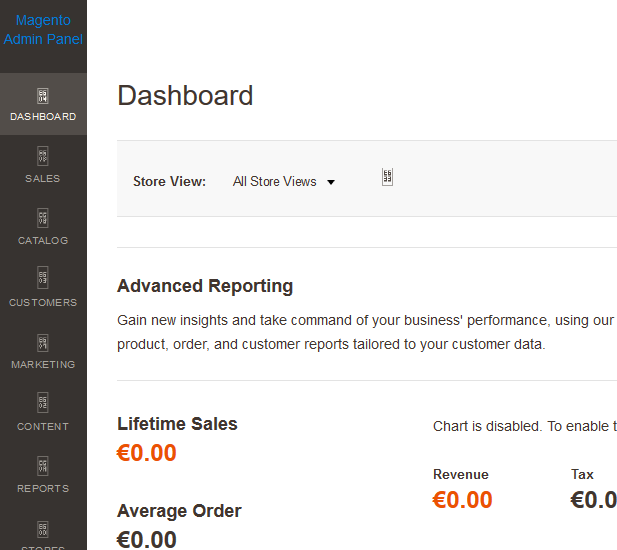Click the Average Order €0.00 value

(147, 540)
